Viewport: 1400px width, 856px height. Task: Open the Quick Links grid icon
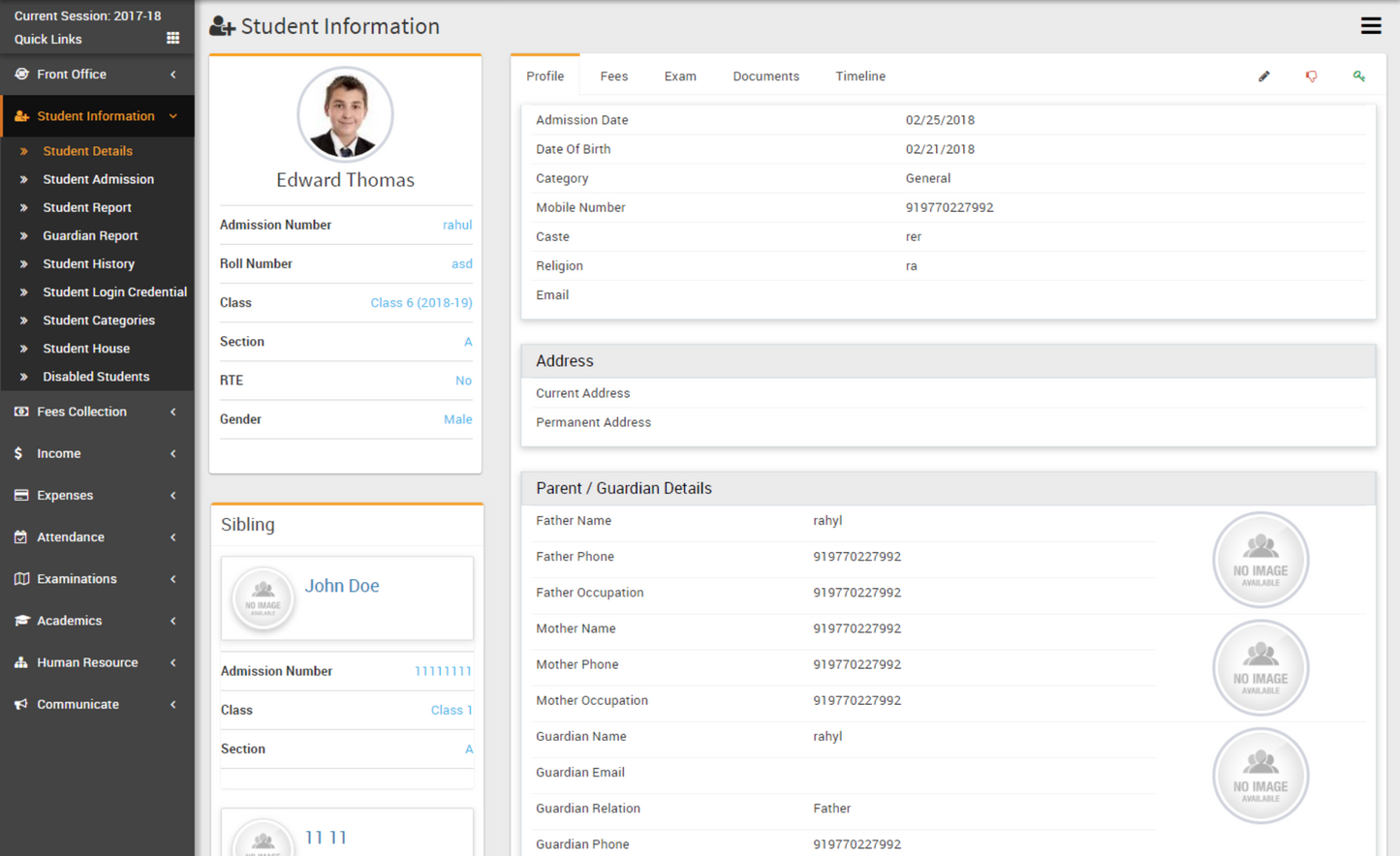tap(172, 39)
